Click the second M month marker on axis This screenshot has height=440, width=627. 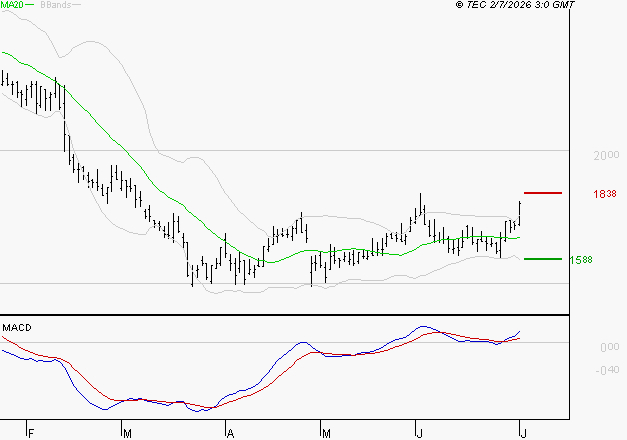[326, 434]
